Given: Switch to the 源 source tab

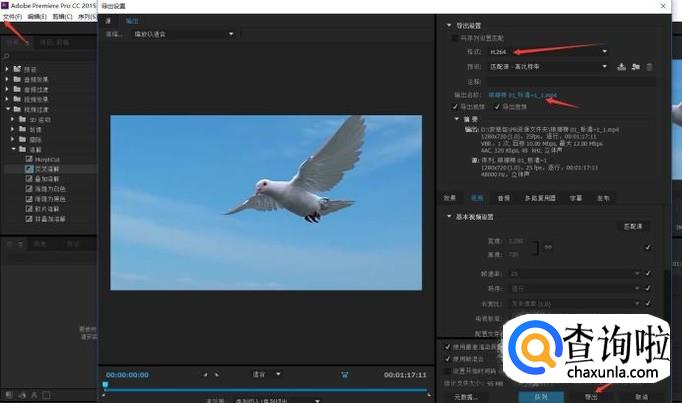Looking at the screenshot, I should pos(108,21).
